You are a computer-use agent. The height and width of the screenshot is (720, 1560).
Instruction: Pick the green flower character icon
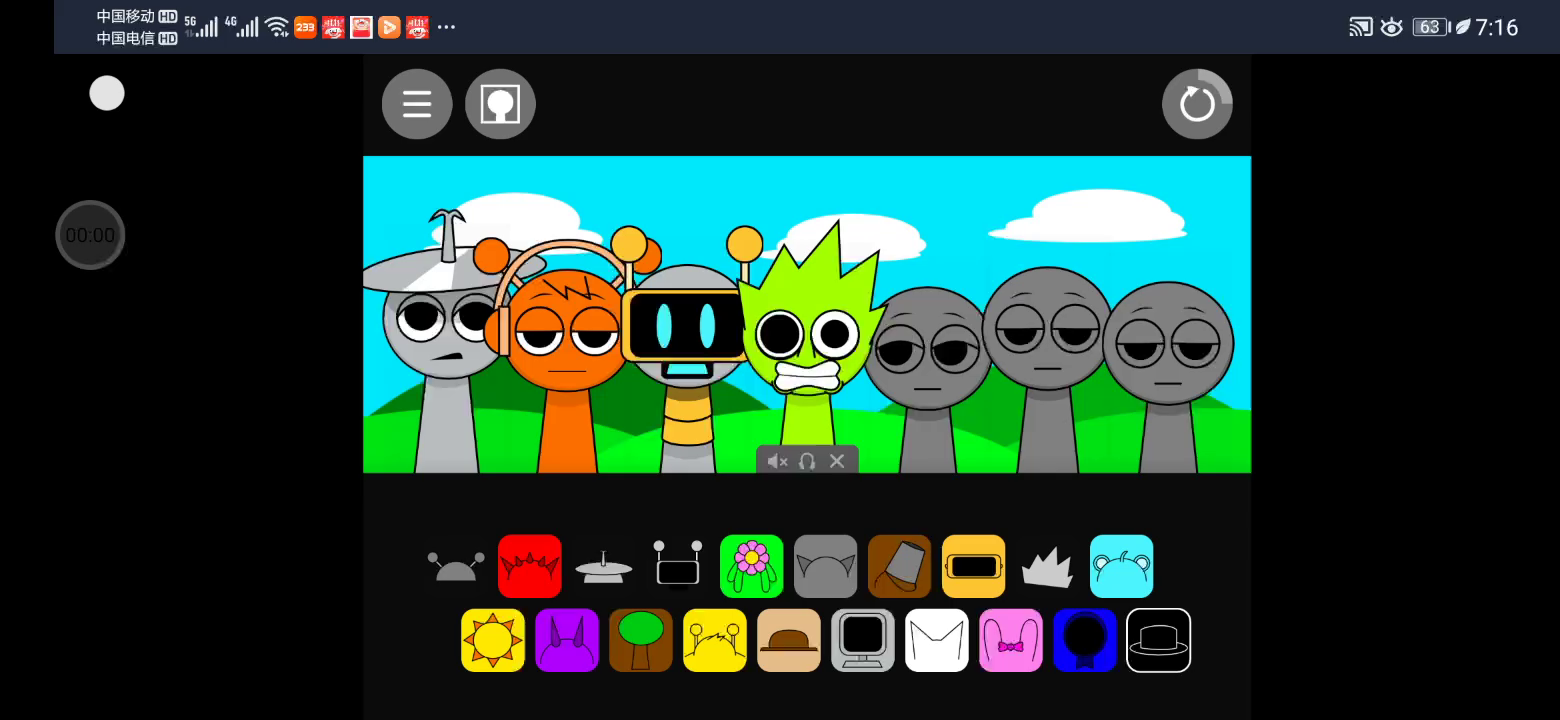(751, 567)
